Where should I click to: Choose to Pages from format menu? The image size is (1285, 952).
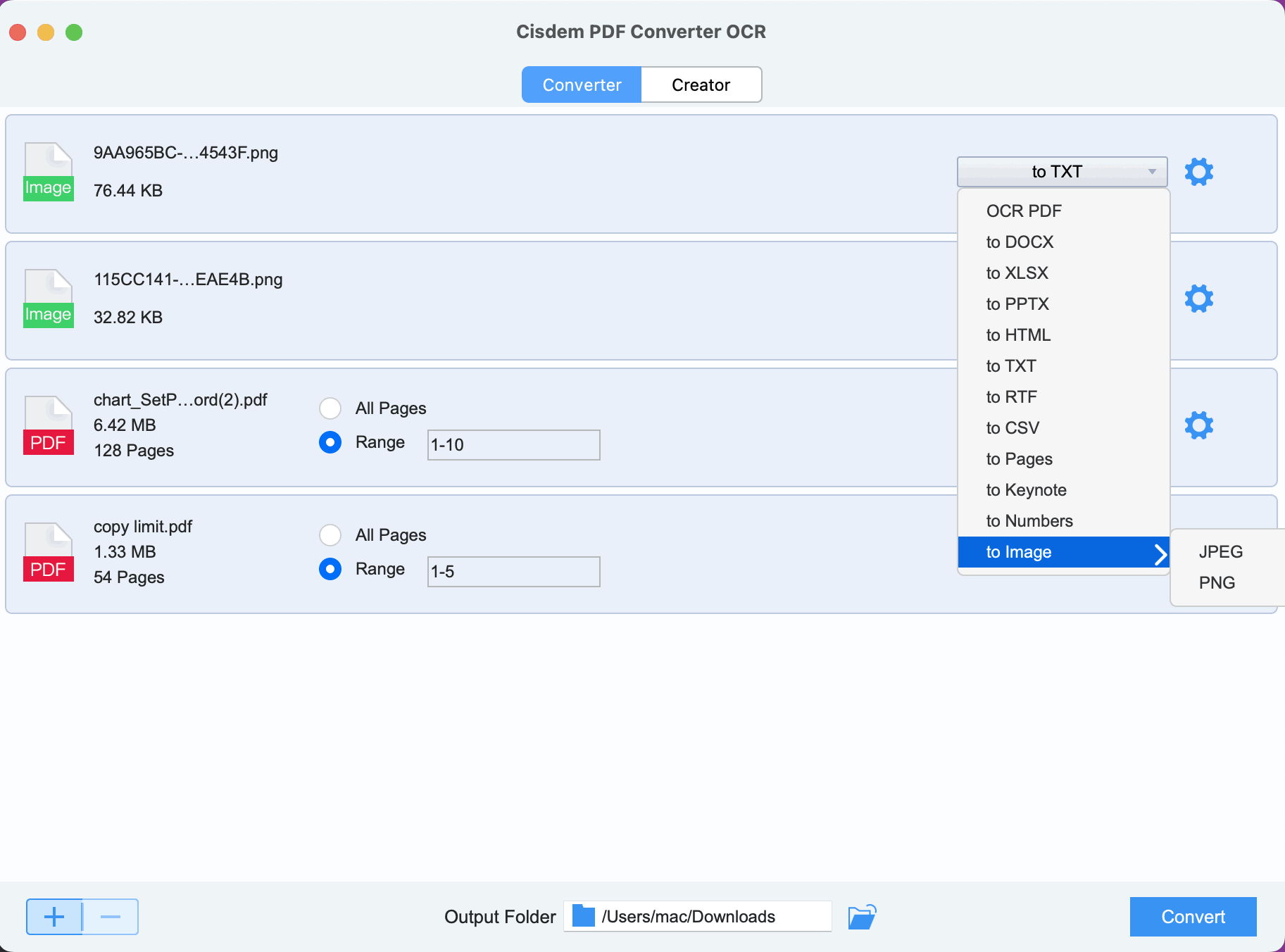coord(1063,459)
